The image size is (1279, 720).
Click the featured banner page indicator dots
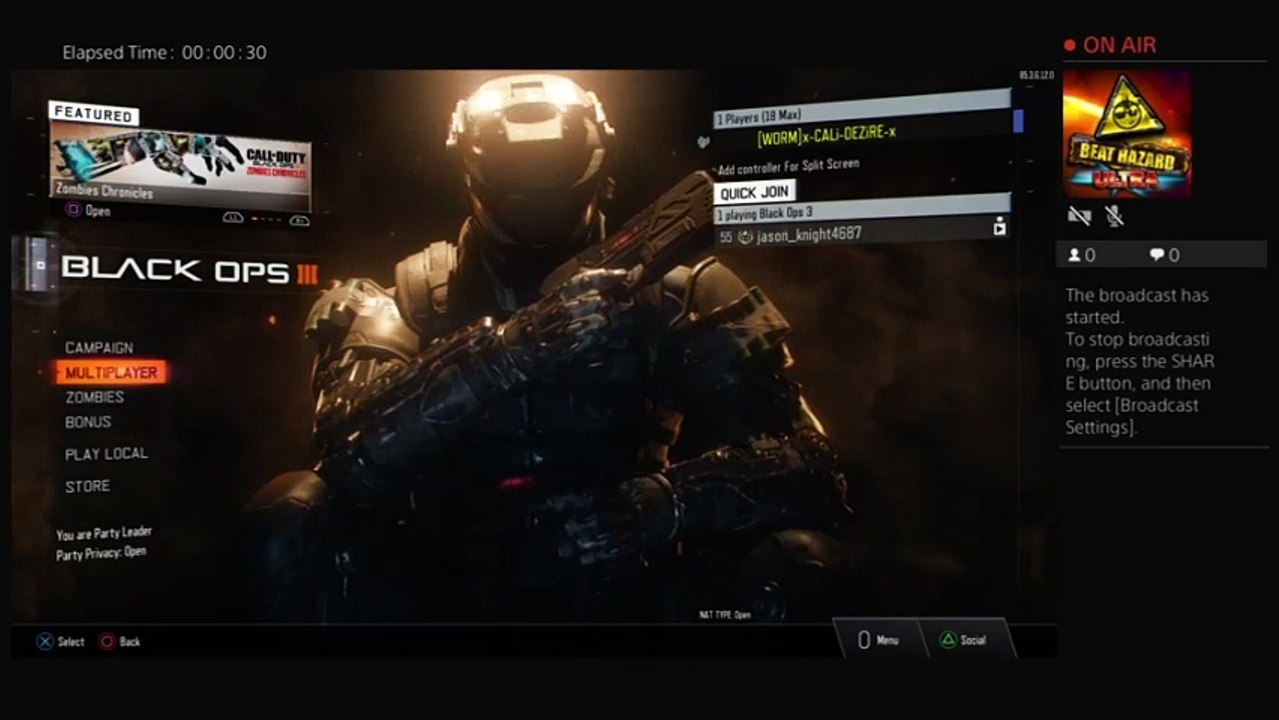click(x=266, y=218)
